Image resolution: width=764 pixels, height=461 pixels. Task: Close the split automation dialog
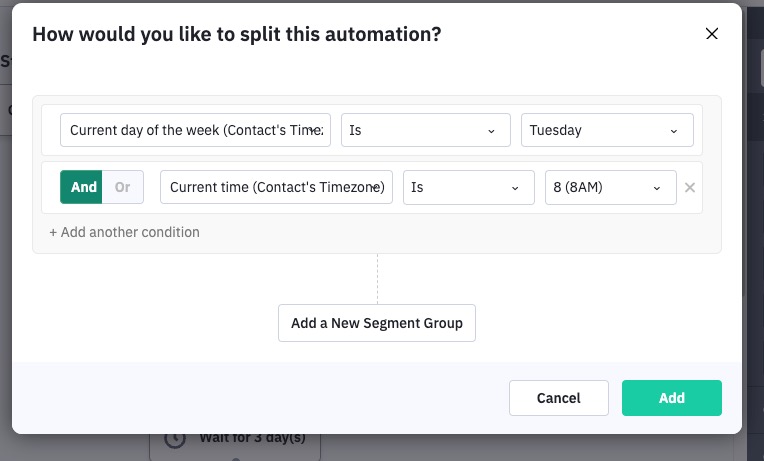[712, 34]
